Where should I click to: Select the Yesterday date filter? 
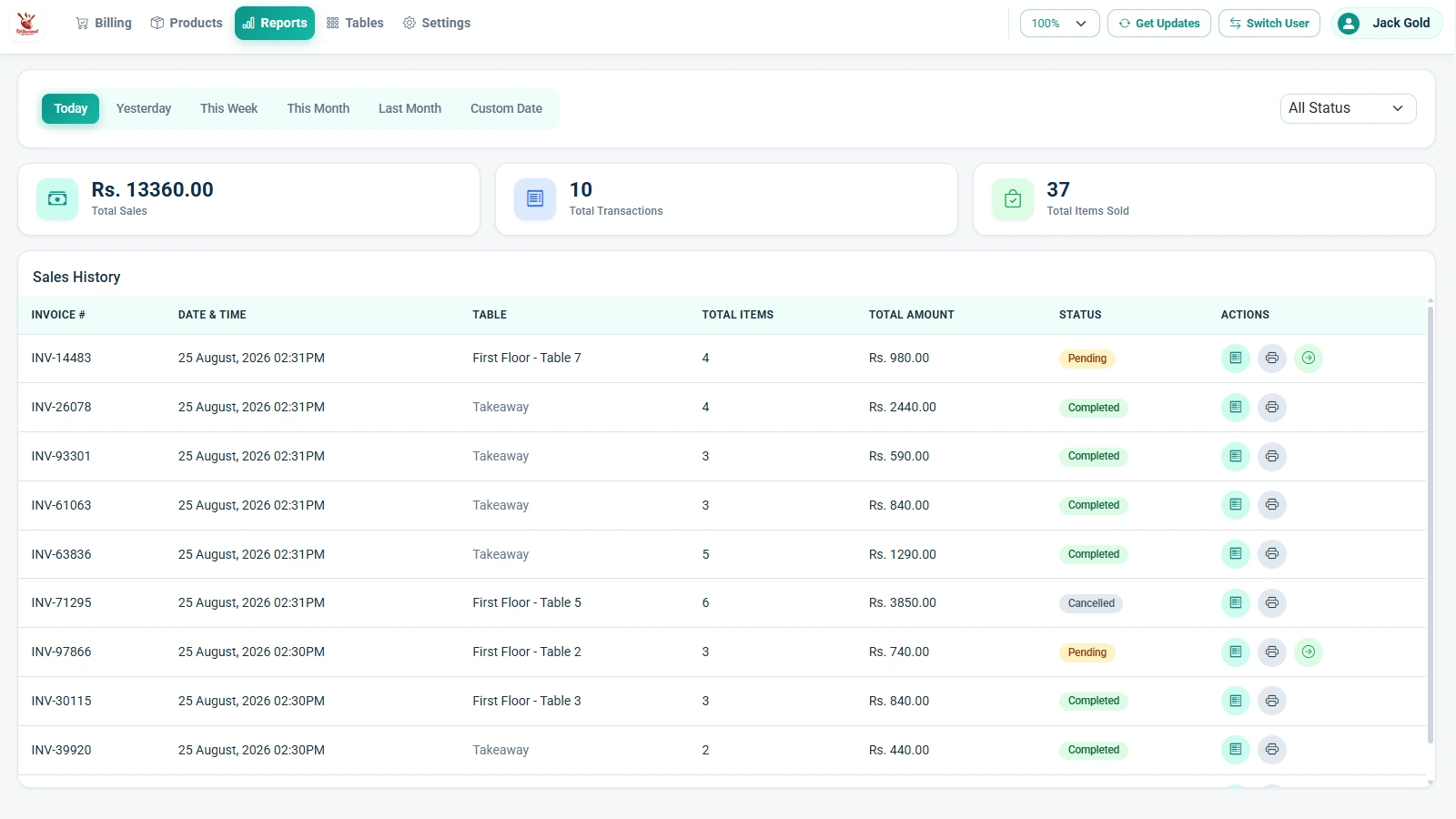click(x=144, y=108)
